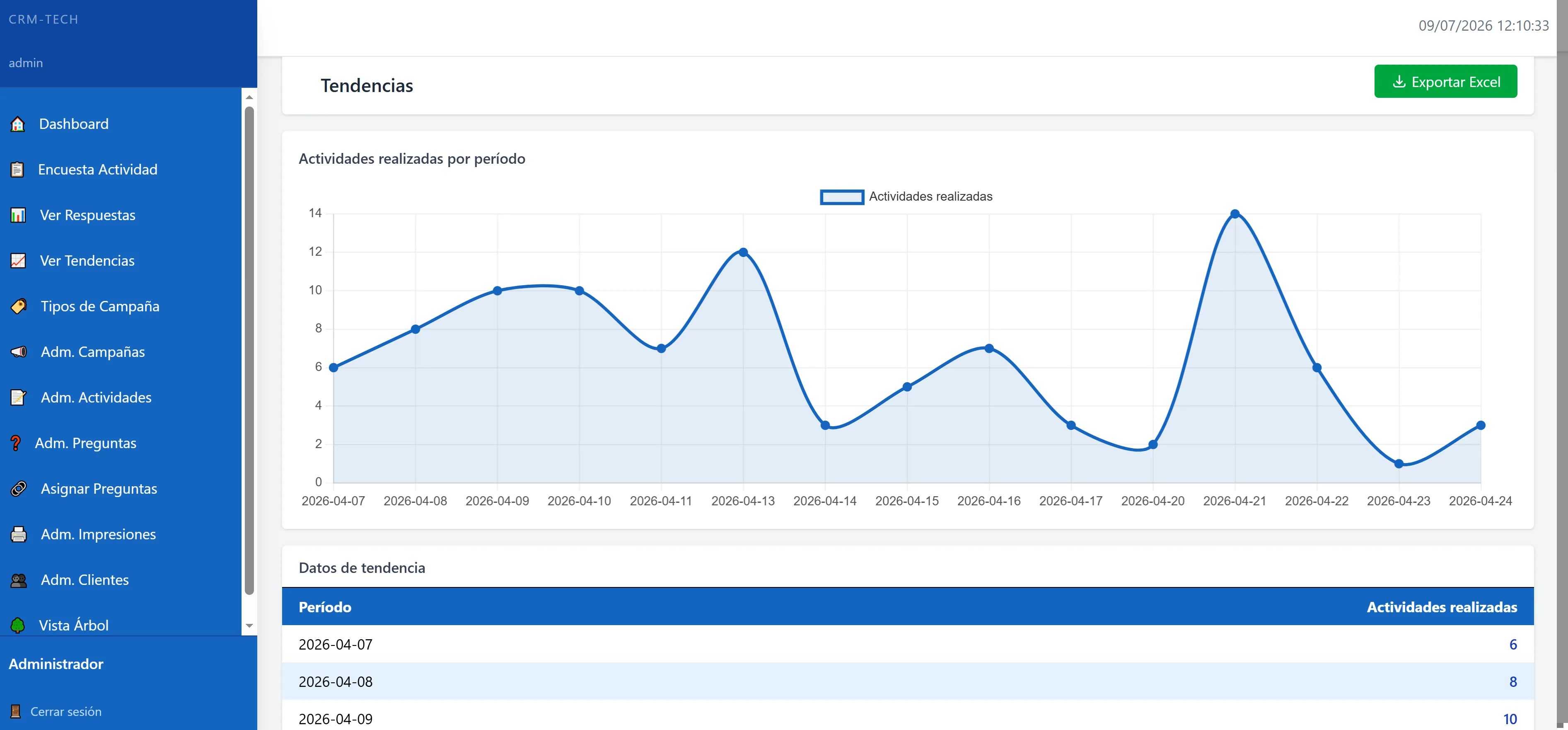The image size is (1568, 730).
Task: Click sidebar scrollbar up arrow
Action: (249, 97)
